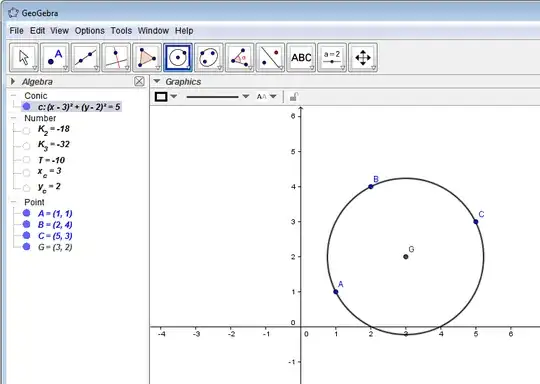This screenshot has height=384, width=540.
Task: Open the View menu
Action: (x=60, y=31)
